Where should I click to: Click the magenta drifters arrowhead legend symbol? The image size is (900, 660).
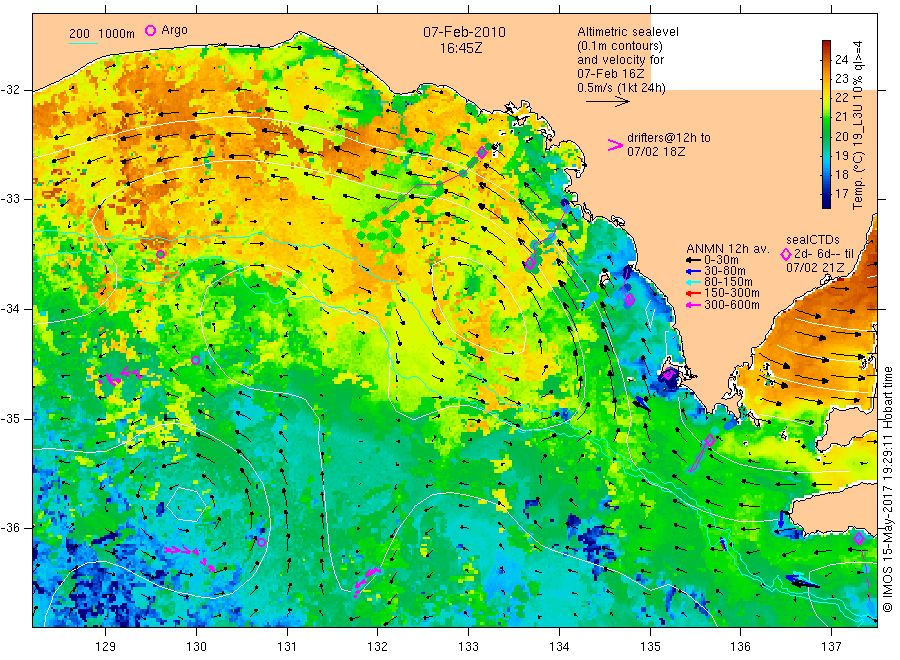(x=615, y=145)
